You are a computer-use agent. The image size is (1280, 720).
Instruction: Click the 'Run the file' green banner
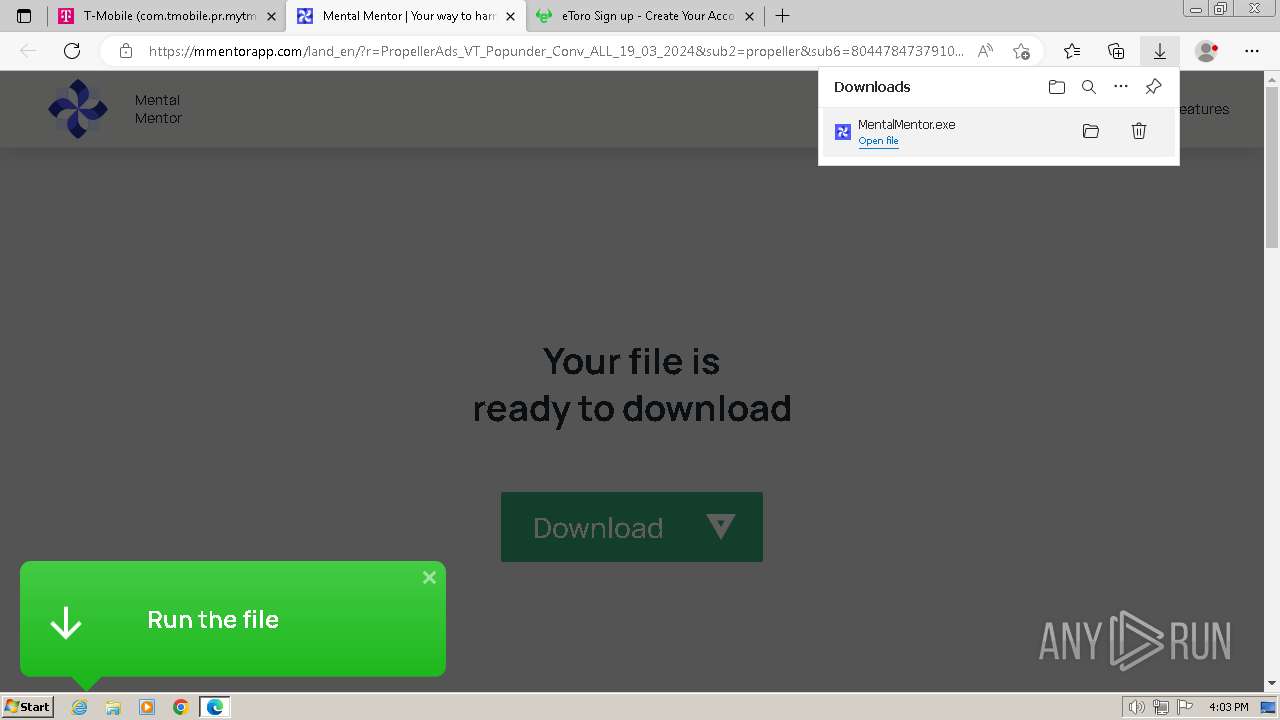tap(233, 619)
